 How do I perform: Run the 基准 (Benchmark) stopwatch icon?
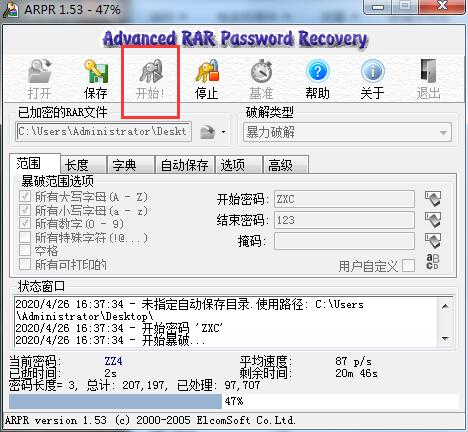pos(262,71)
